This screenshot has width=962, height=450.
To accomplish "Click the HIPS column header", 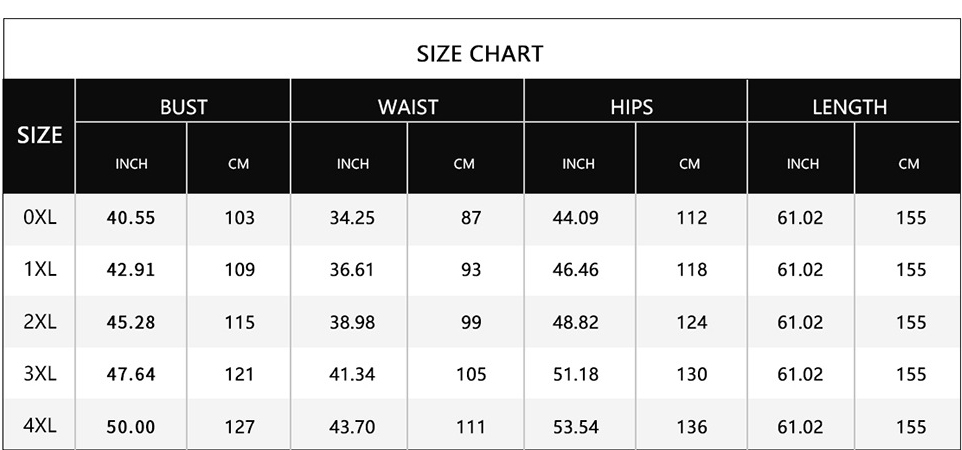I will [x=631, y=107].
